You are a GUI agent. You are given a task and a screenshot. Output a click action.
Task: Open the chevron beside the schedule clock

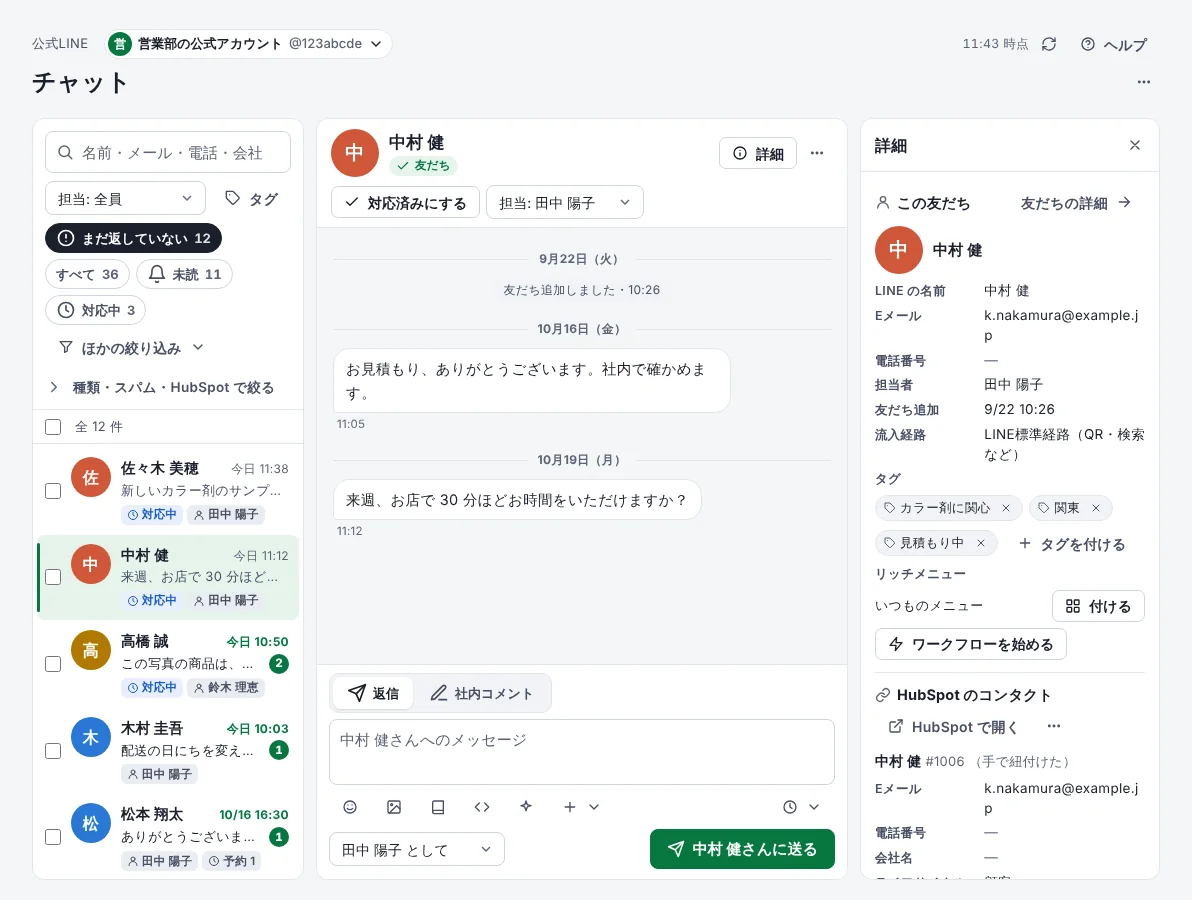814,807
